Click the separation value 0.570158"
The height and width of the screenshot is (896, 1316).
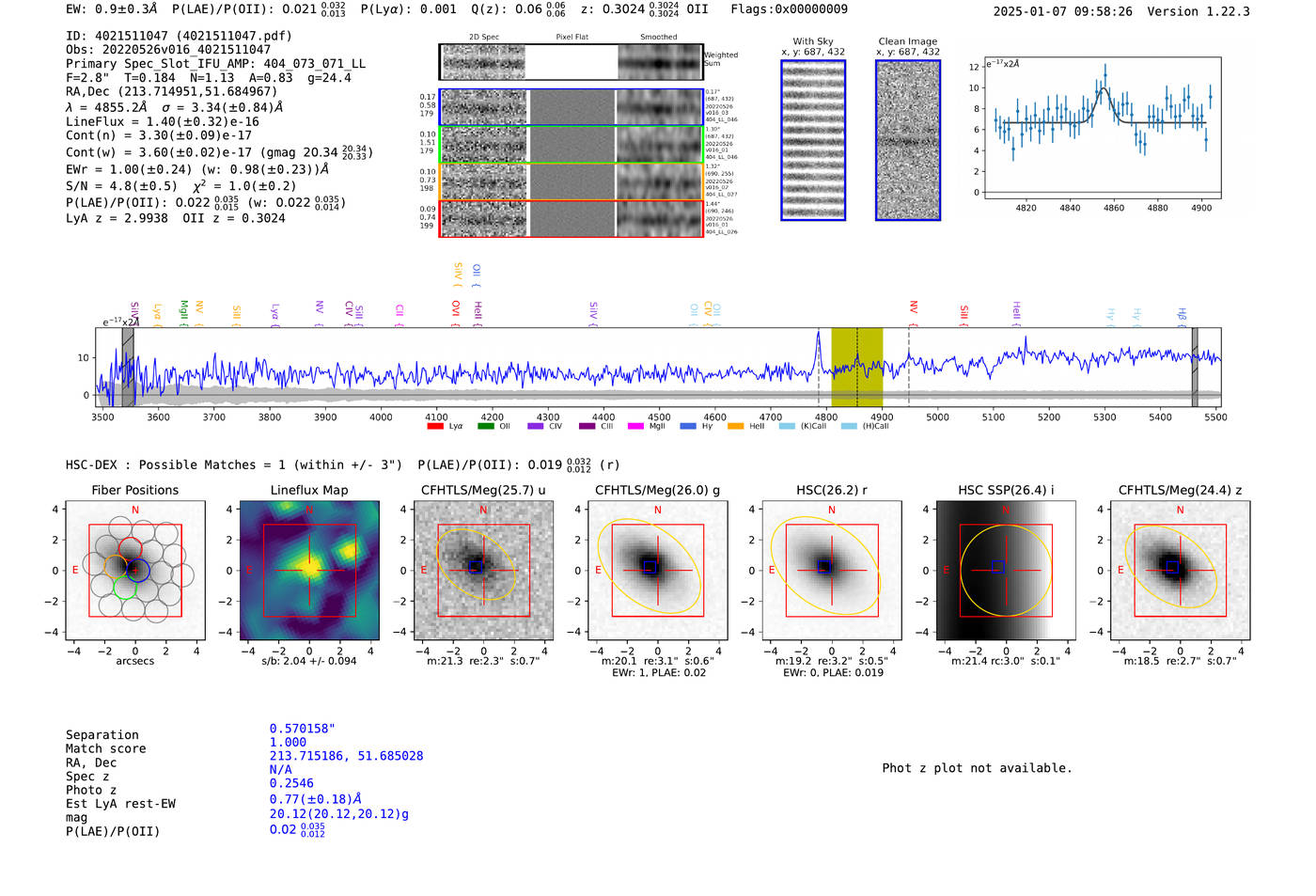[303, 729]
